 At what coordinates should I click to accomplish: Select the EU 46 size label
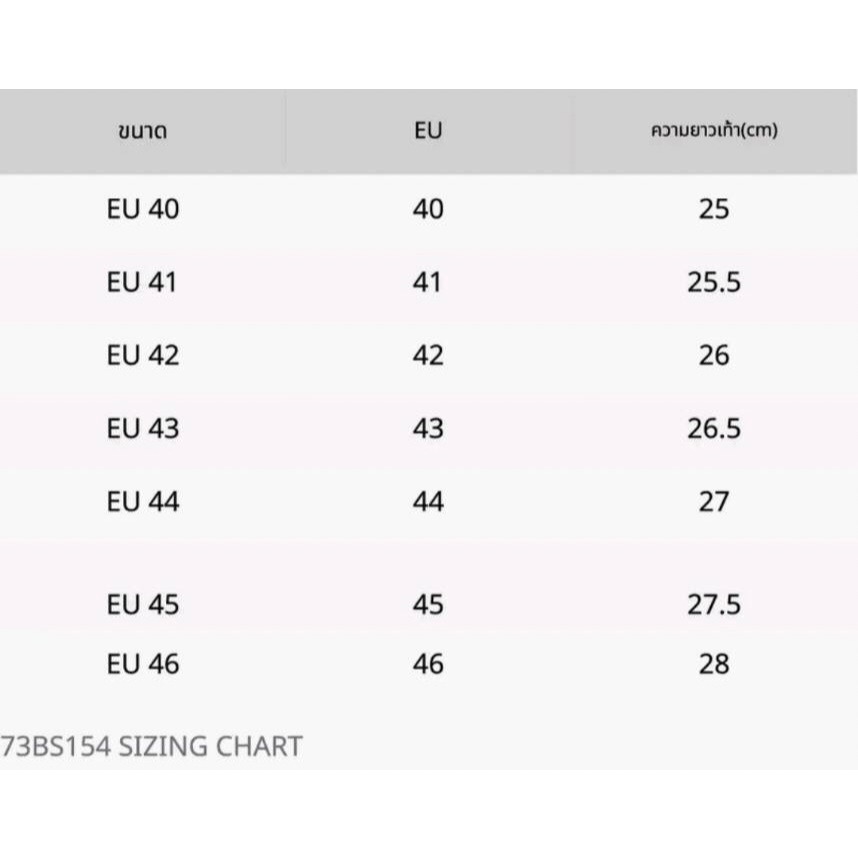143,664
